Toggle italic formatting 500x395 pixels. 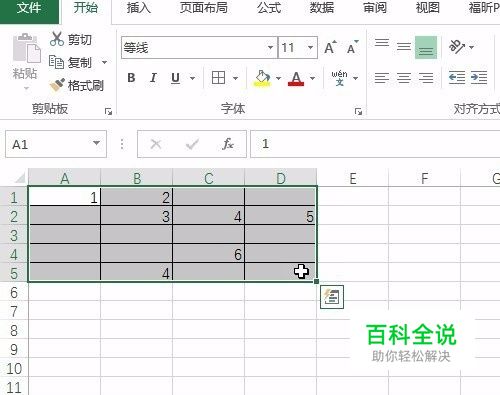click(x=153, y=78)
